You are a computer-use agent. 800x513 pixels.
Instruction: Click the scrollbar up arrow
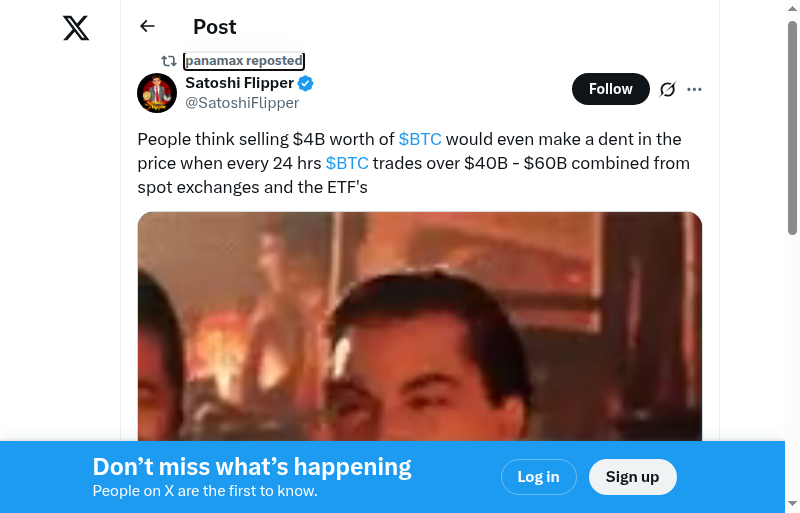coord(792,8)
